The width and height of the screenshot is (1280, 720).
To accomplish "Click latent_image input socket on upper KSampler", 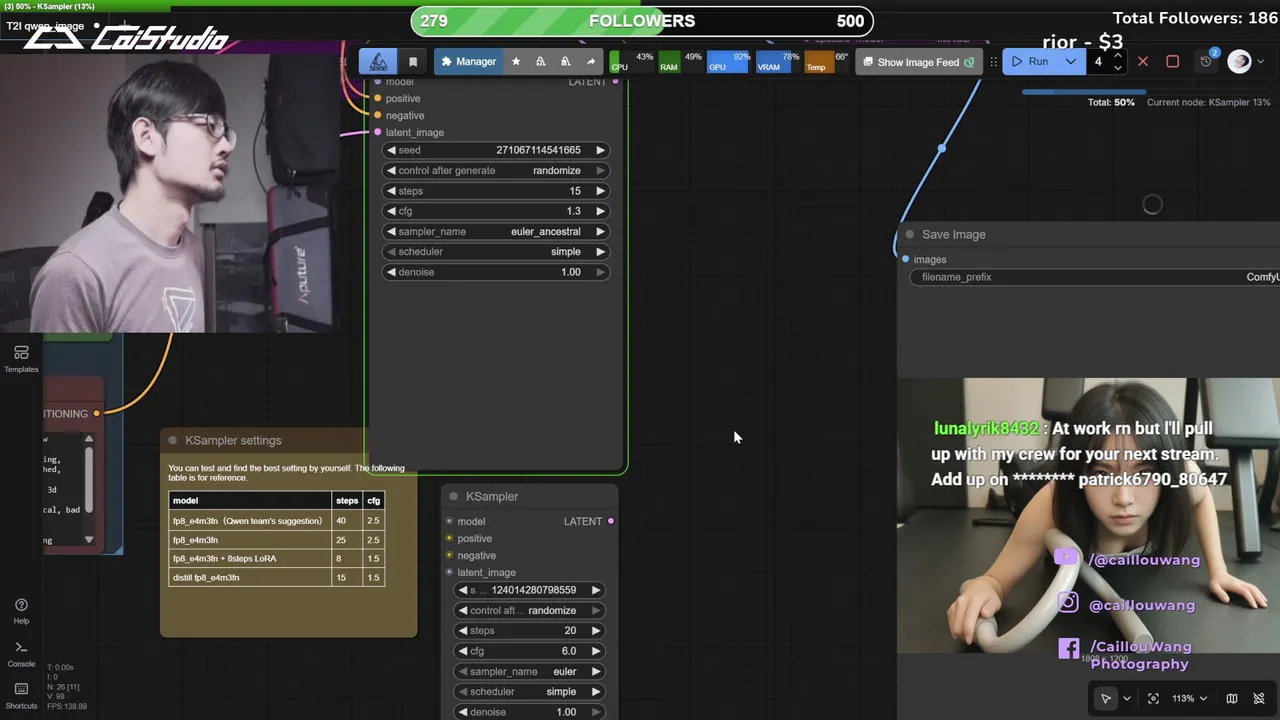I will coord(377,132).
